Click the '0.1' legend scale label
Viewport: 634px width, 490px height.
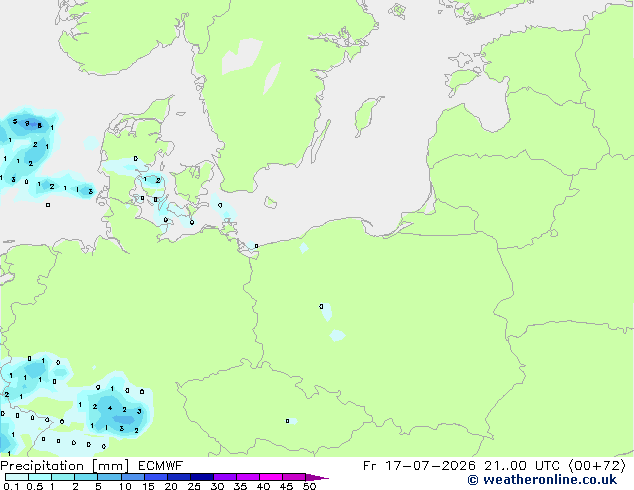coord(11,486)
